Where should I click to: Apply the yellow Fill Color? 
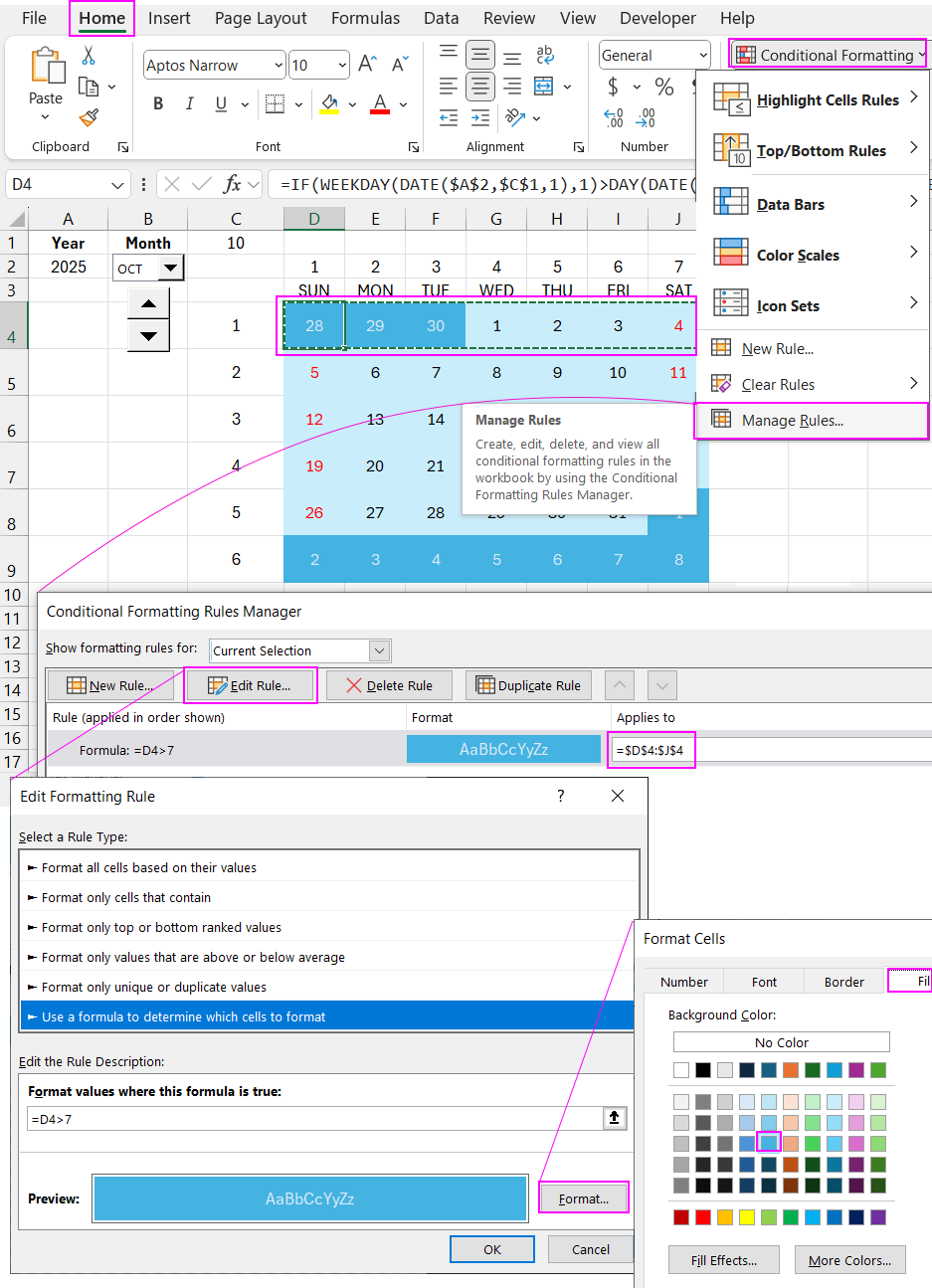tap(331, 103)
